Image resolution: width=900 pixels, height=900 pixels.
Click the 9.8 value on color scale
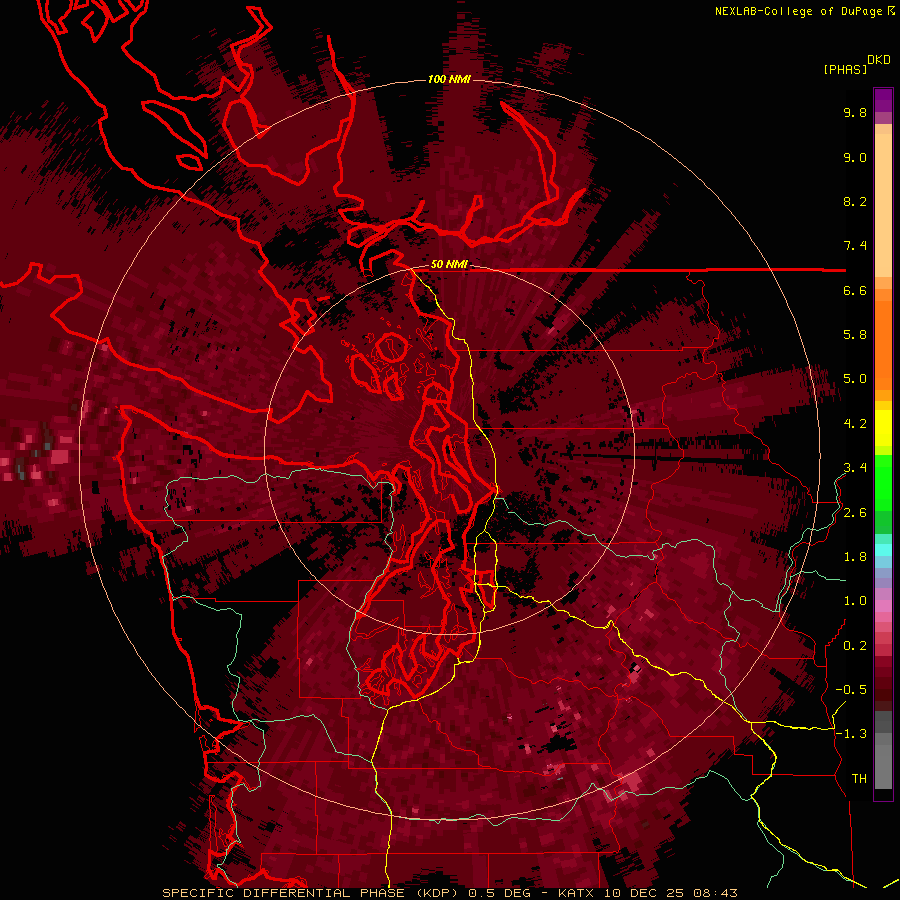coord(855,112)
